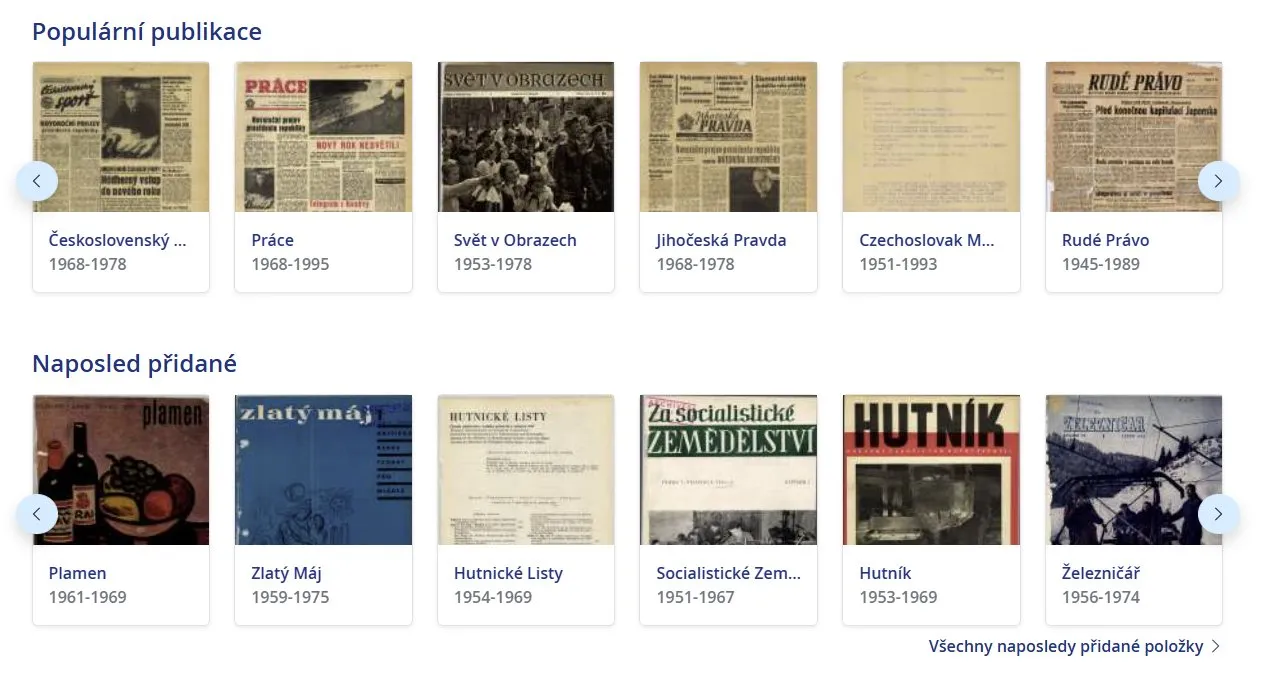Open the Hutnické Listy cover thumbnail
Screen dimensions: 1268x685
click(526, 470)
